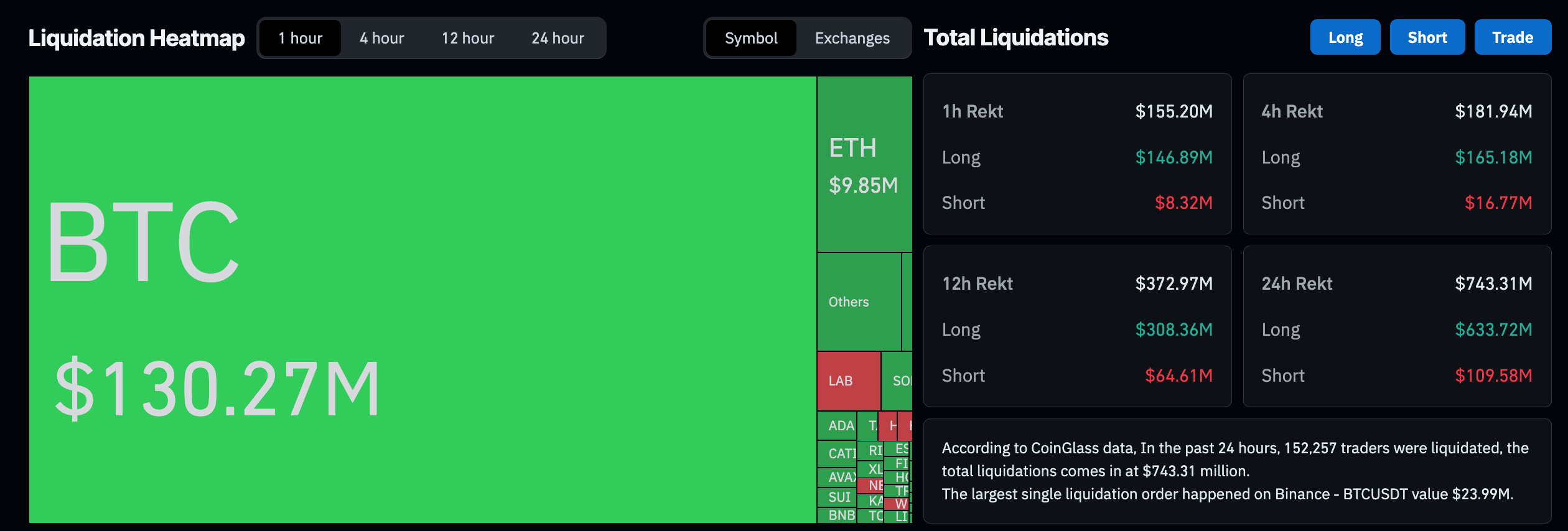The height and width of the screenshot is (531, 1568).
Task: Click the Liquidation Heatmap title
Action: click(x=136, y=38)
